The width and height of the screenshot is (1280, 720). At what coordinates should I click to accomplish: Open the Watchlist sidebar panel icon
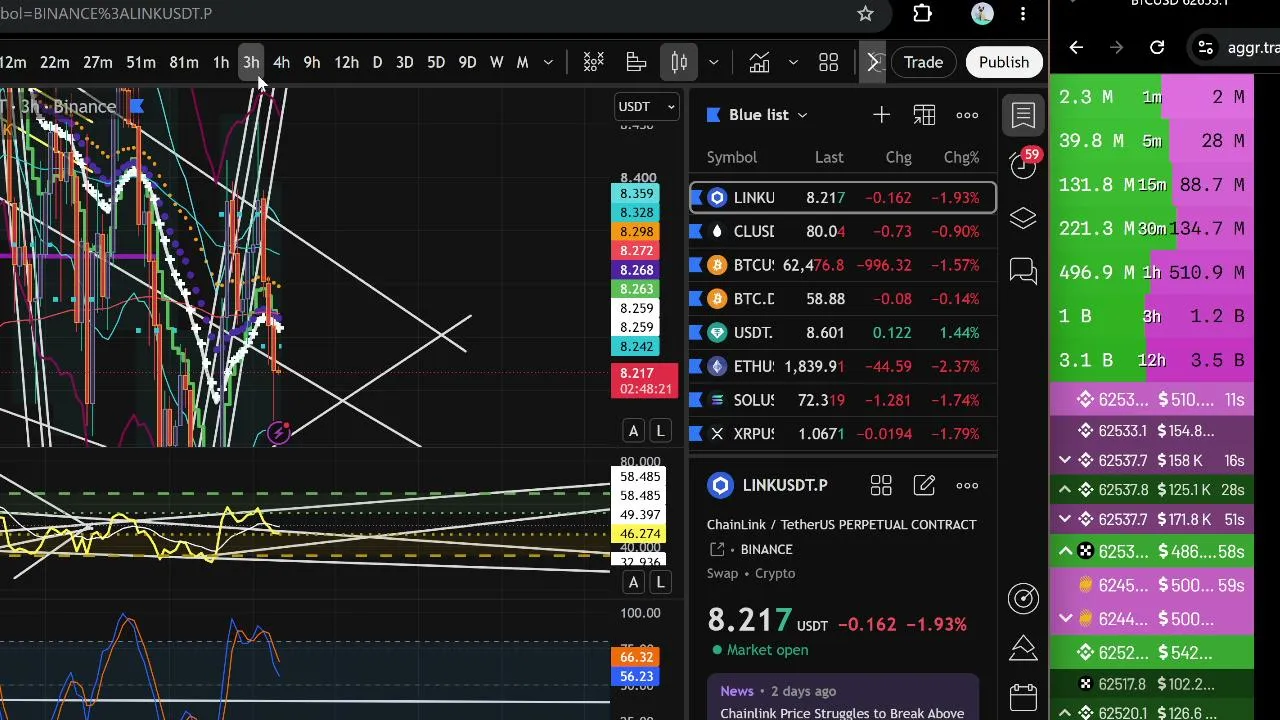(x=1023, y=115)
